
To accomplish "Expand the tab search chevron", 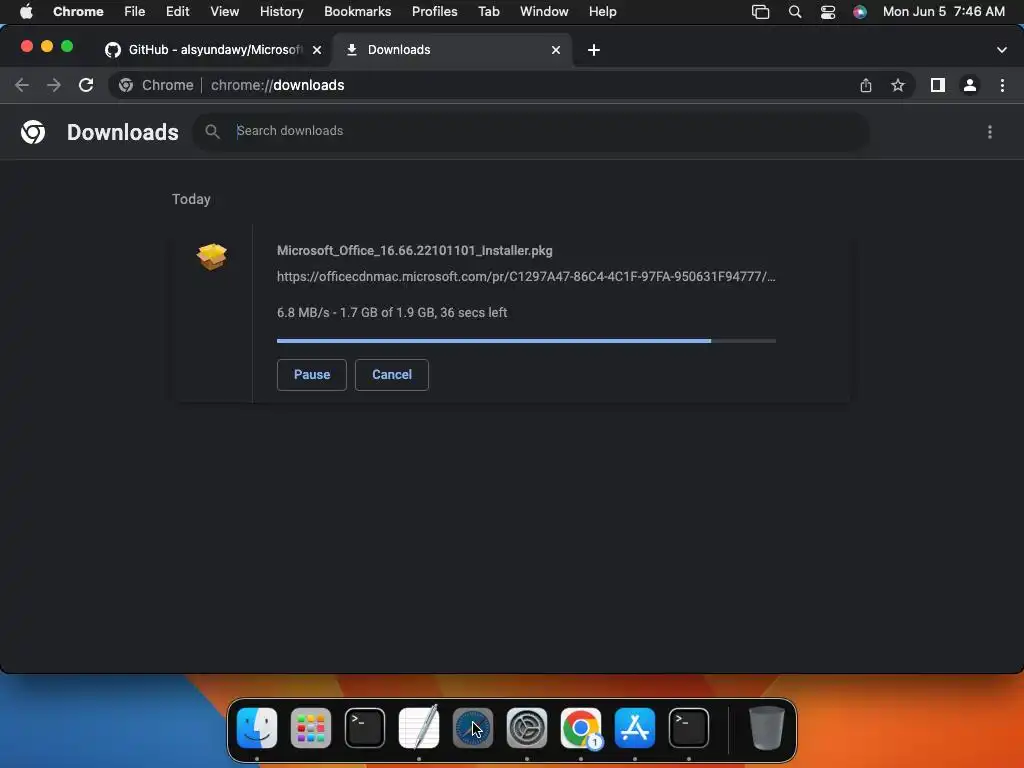I will pyautogui.click(x=1001, y=50).
